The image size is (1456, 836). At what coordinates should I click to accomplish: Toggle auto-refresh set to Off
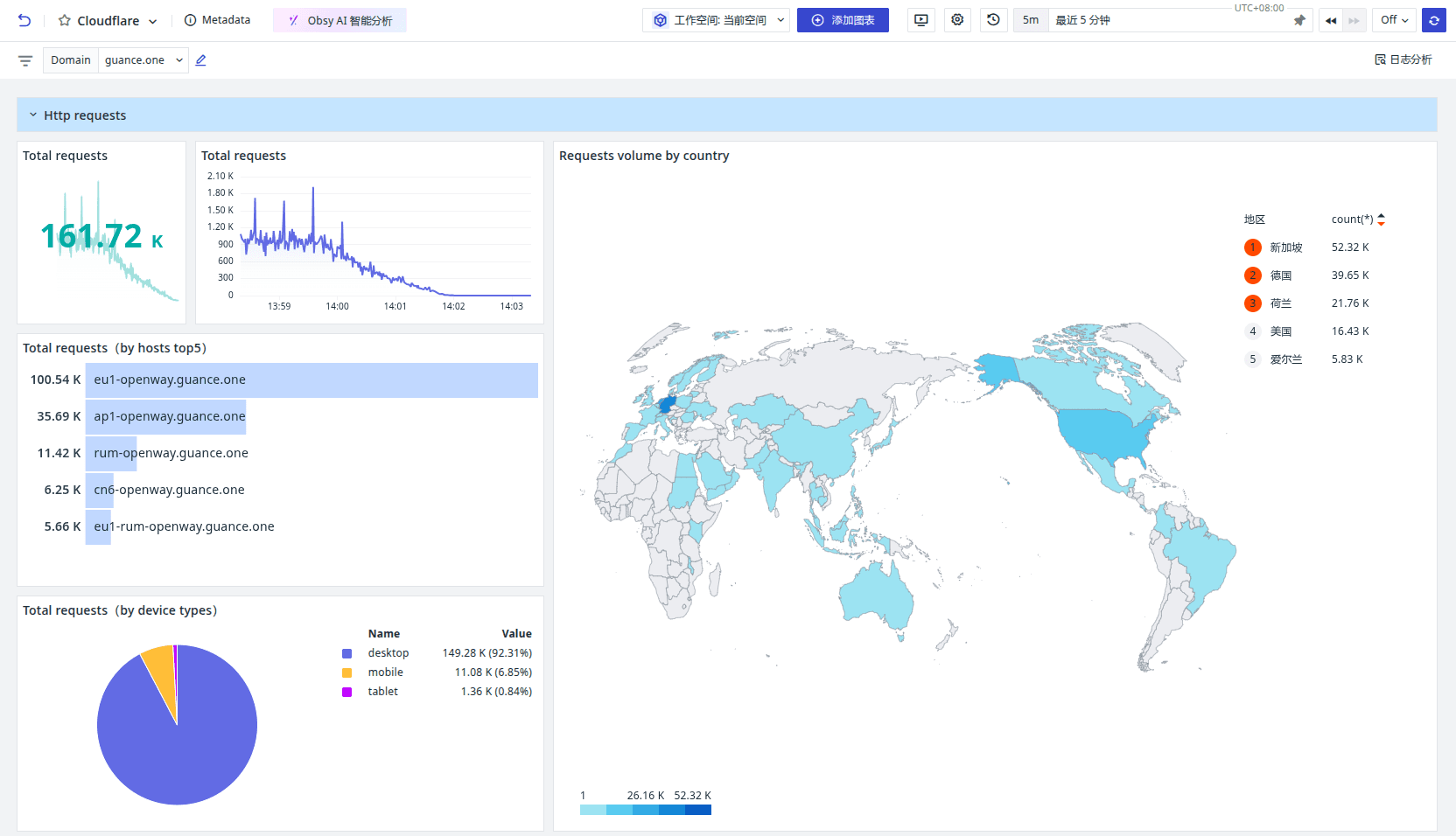pyautogui.click(x=1394, y=19)
